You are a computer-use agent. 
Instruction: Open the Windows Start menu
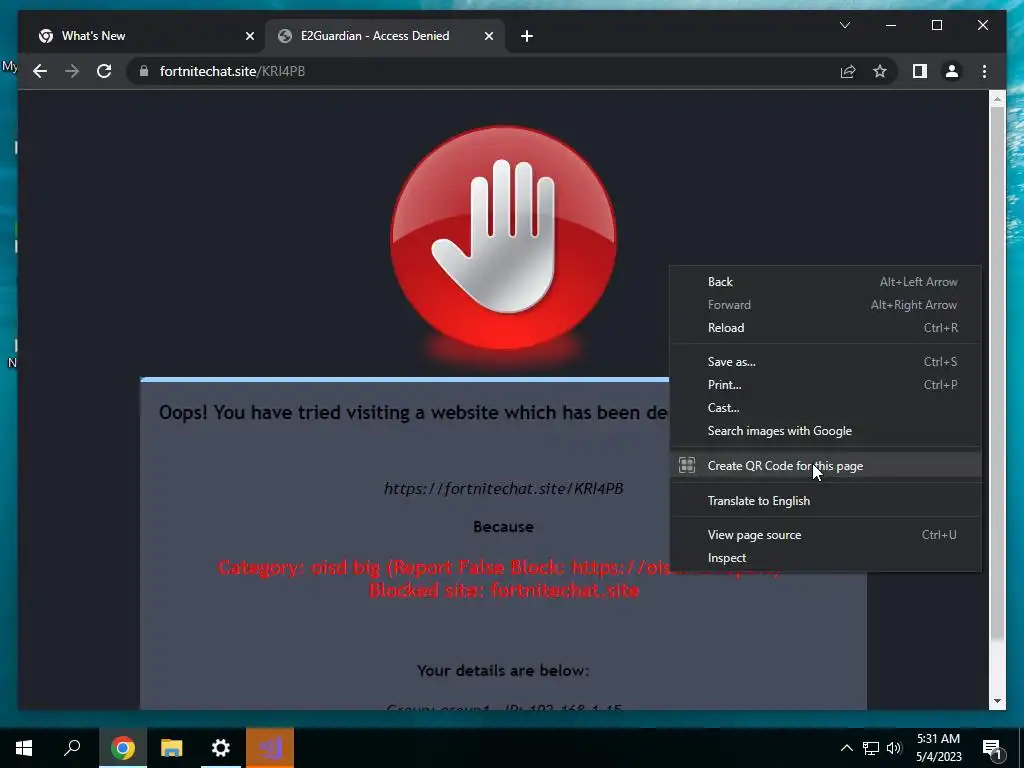[24, 748]
